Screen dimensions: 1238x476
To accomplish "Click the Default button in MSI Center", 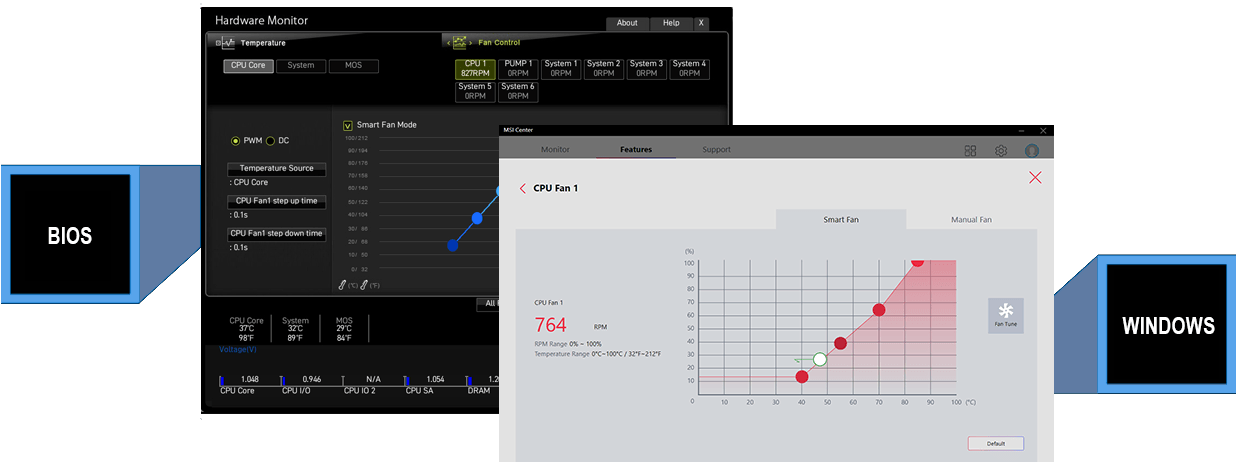I will pyautogui.click(x=995, y=443).
